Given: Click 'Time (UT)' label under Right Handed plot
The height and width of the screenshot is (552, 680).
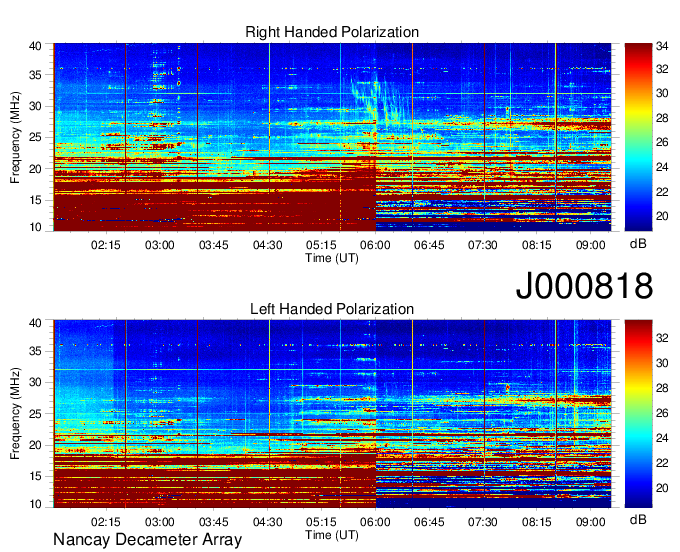Looking at the screenshot, I should [x=332, y=258].
